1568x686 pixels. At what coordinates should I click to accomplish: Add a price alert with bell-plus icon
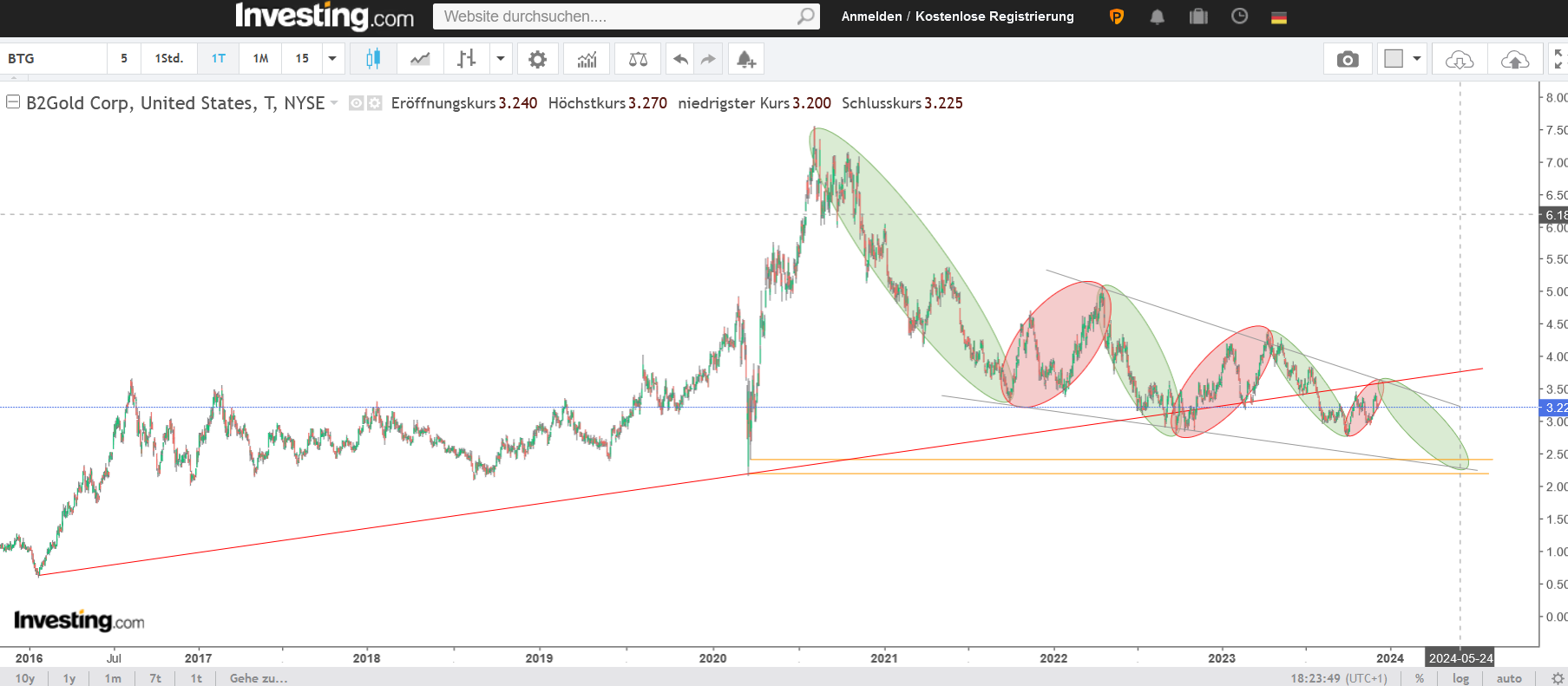pyautogui.click(x=746, y=59)
